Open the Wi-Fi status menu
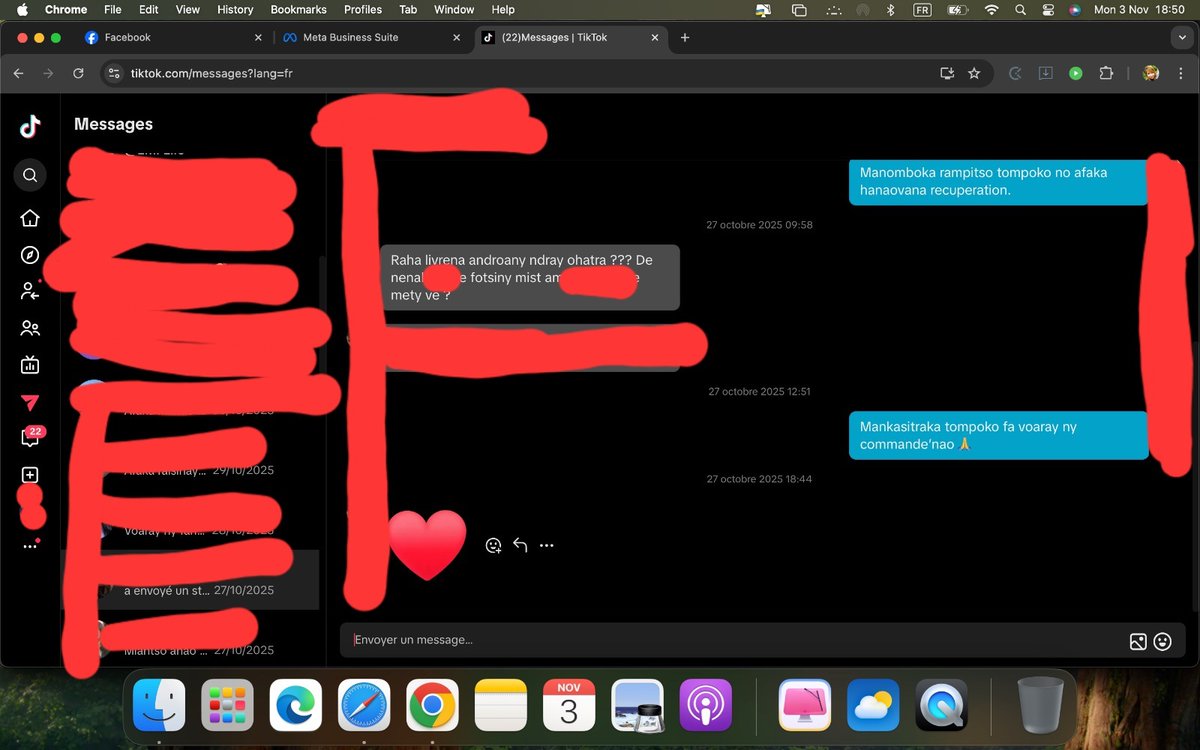This screenshot has height=750, width=1200. click(991, 9)
